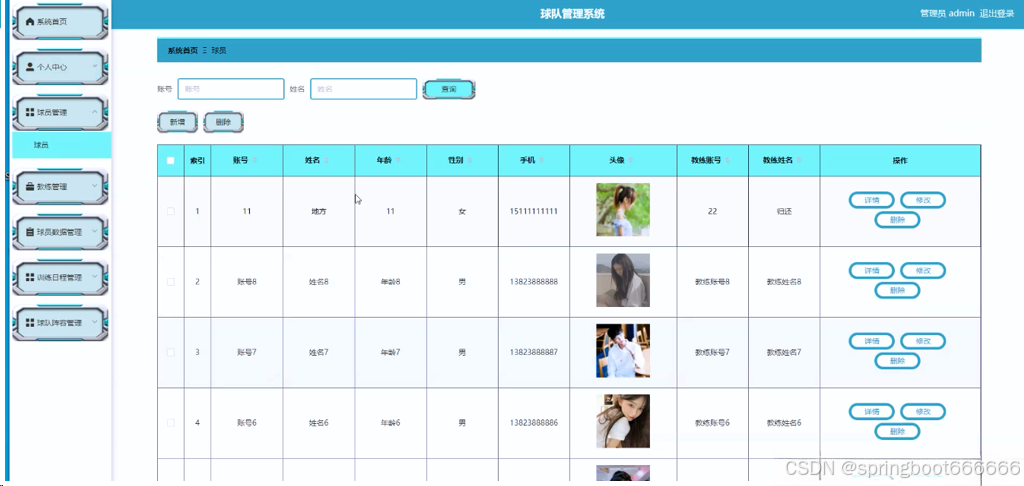Click the grid icon beside 训练日程管理
The width and height of the screenshot is (1024, 486).
[x=29, y=277]
